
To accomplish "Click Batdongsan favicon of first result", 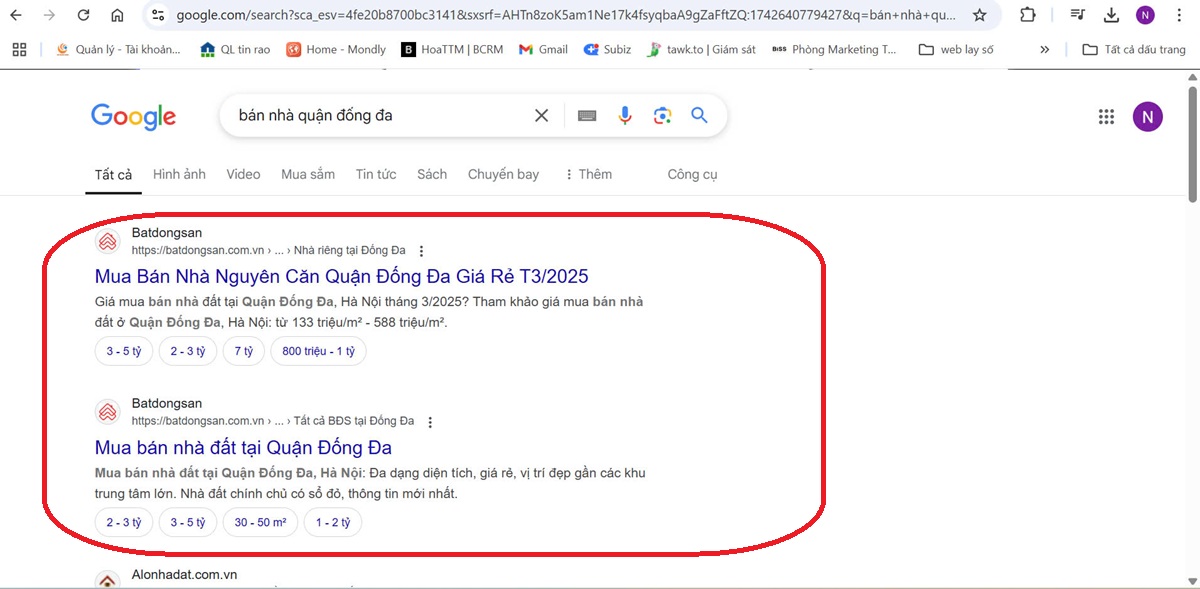I will (108, 241).
